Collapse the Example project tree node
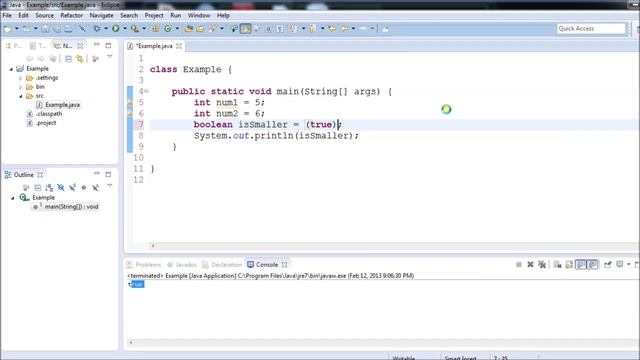The height and width of the screenshot is (360, 640). tap(11, 69)
